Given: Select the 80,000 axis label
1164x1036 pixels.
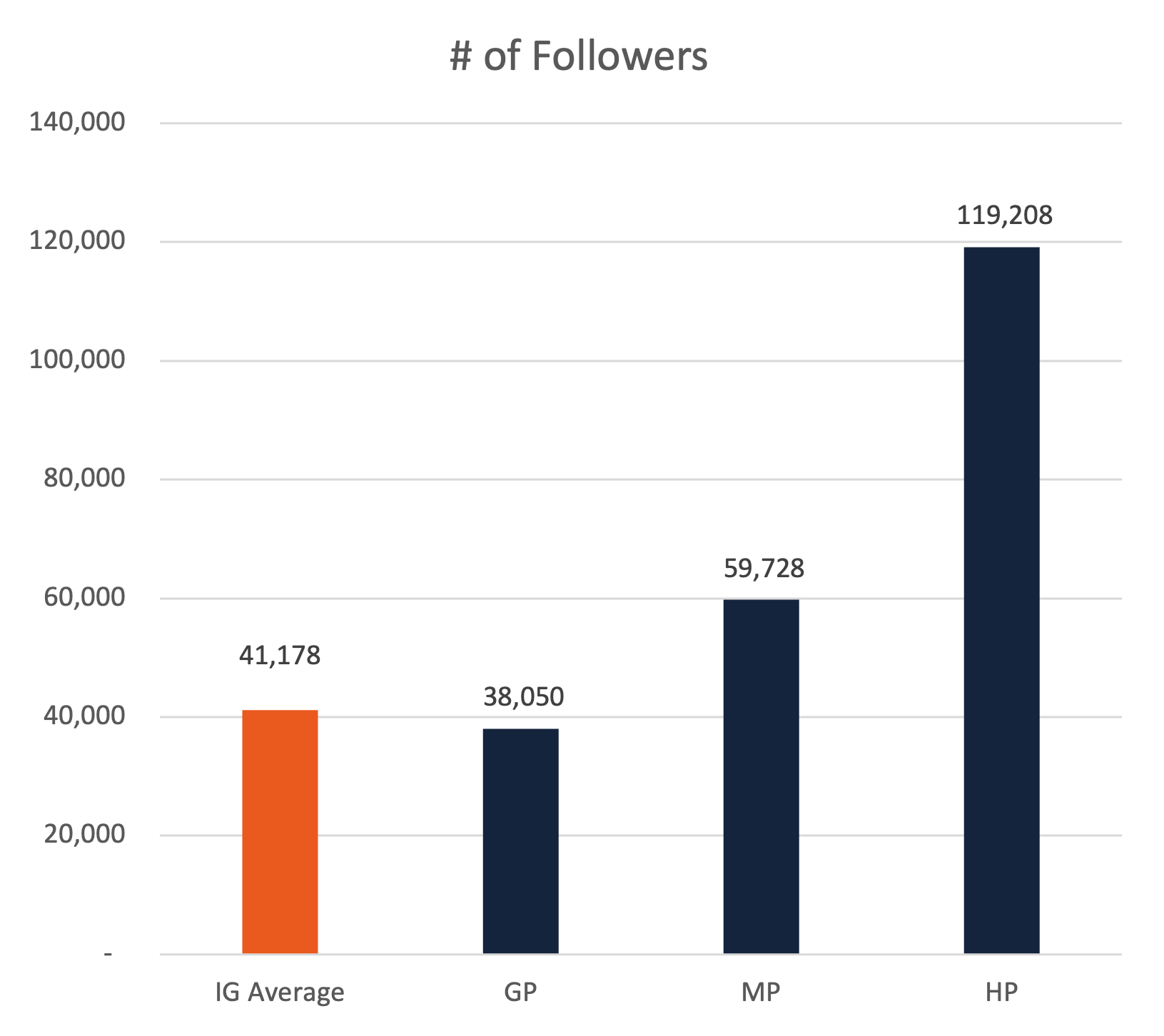Looking at the screenshot, I should pos(84,478).
